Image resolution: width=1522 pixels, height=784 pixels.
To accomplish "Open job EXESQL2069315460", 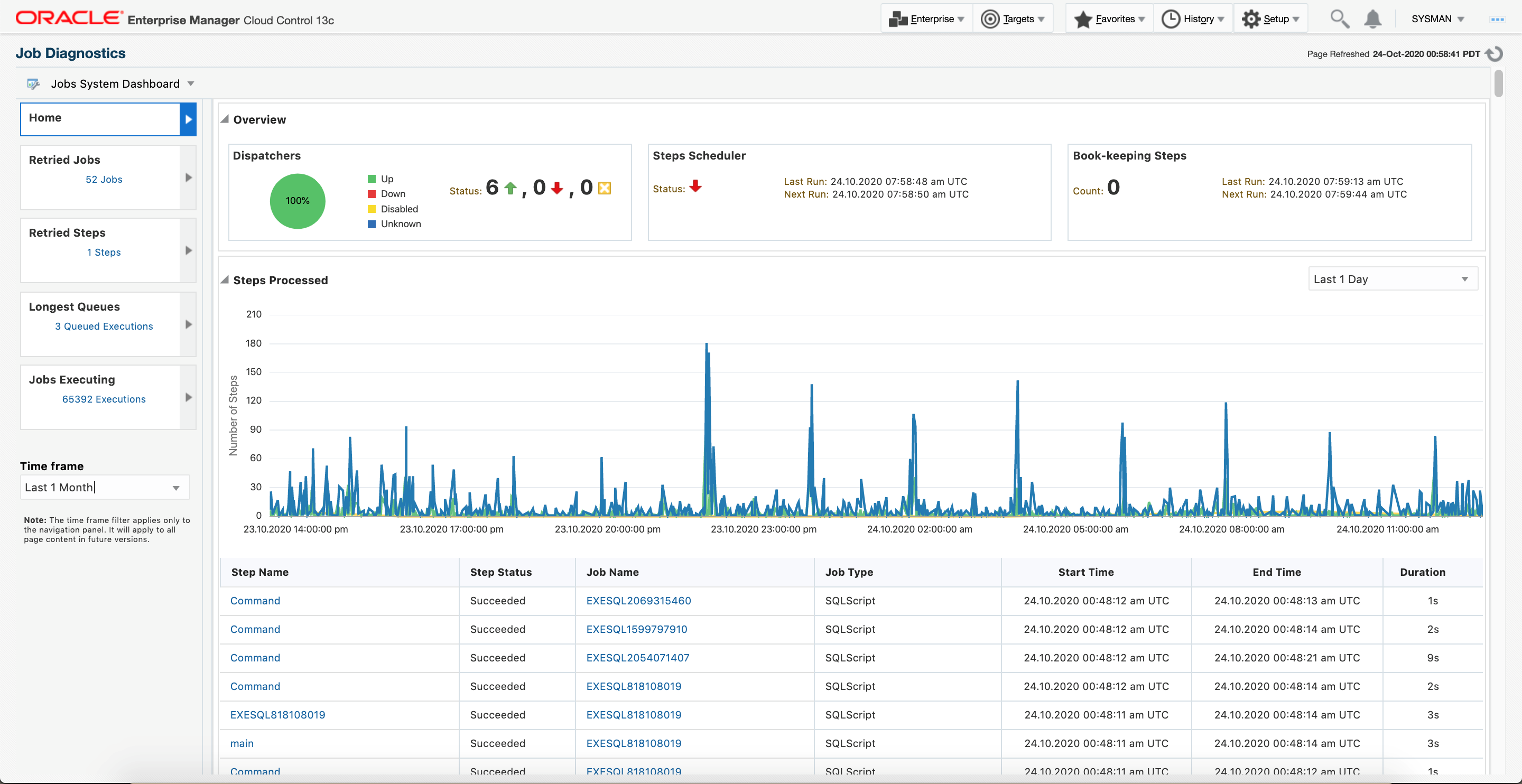I will [638, 601].
